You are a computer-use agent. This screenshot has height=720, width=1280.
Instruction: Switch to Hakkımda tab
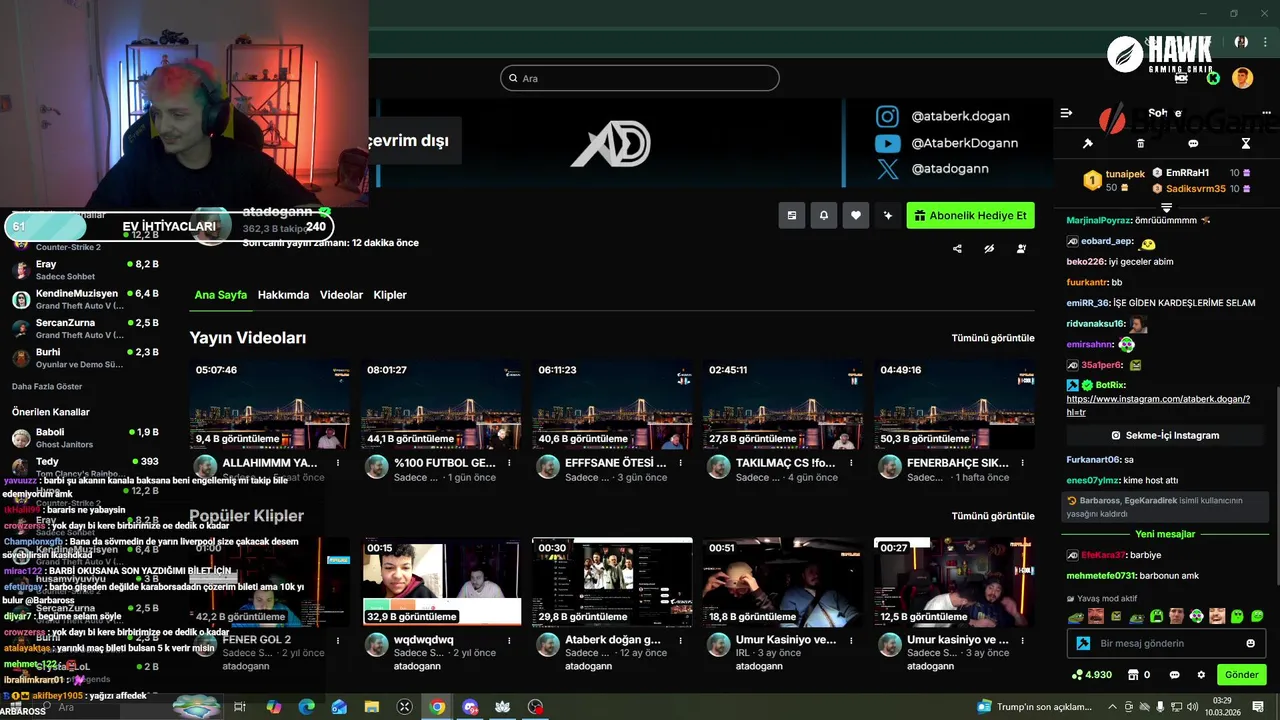click(283, 295)
